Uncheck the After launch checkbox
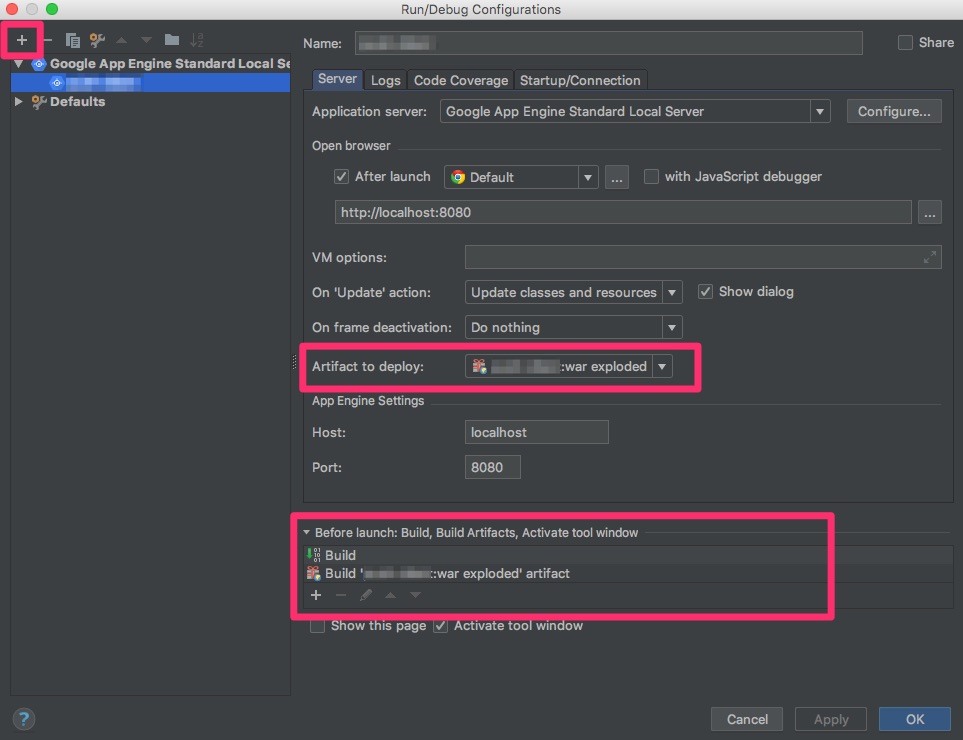 [x=342, y=177]
